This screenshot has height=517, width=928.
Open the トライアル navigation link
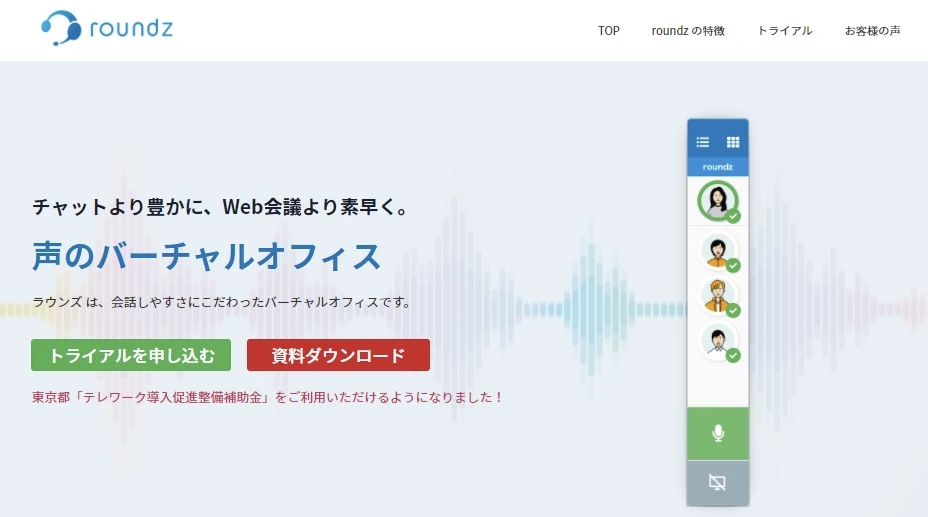click(784, 31)
